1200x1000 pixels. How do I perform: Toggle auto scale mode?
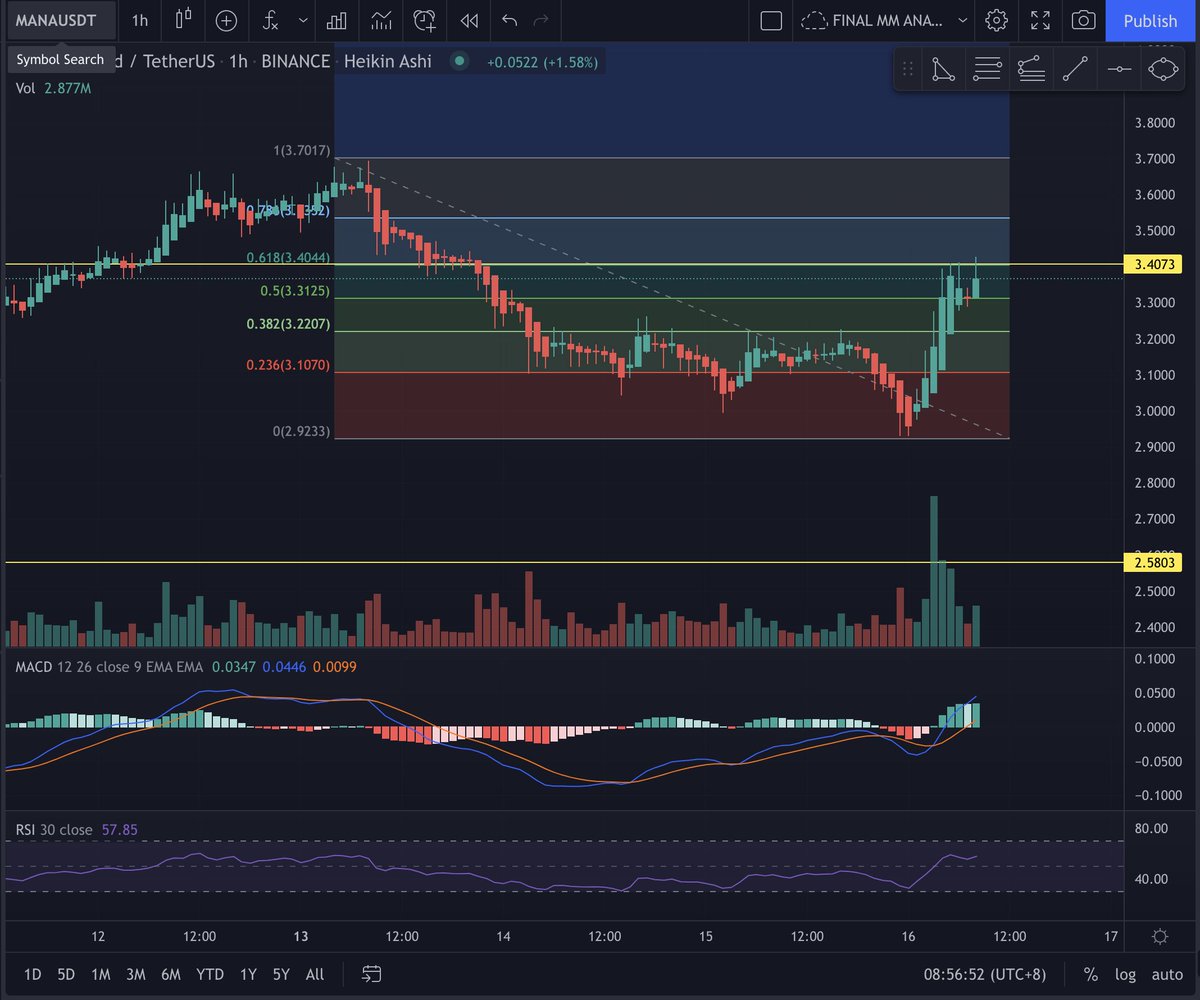pos(1166,974)
